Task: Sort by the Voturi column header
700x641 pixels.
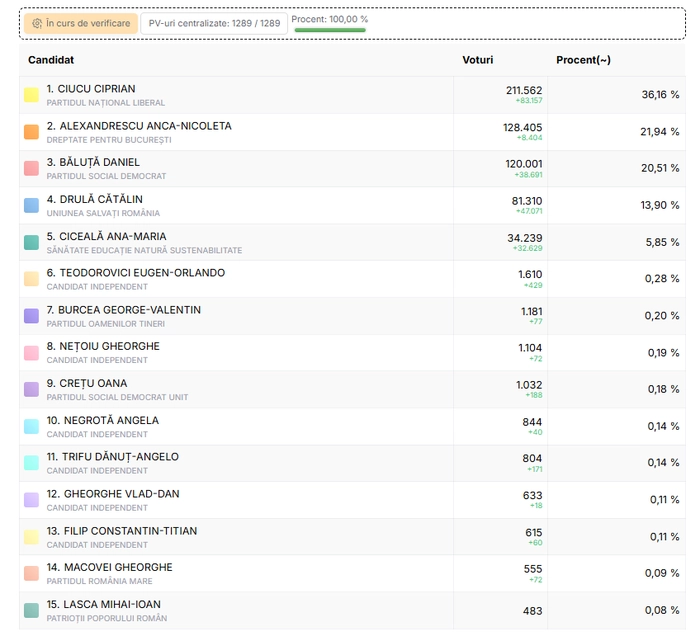Action: point(477,60)
